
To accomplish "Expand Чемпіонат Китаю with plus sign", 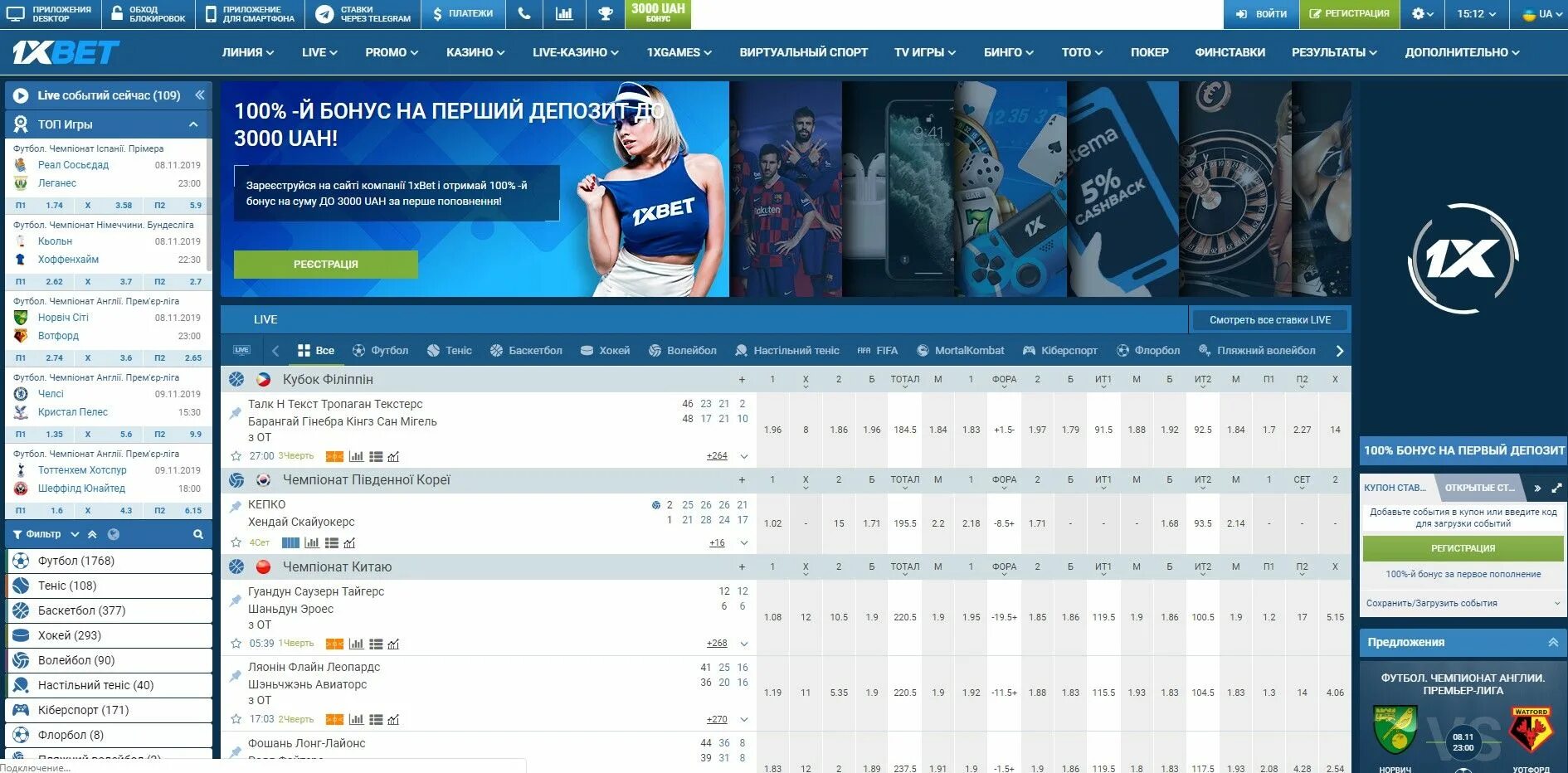I will coord(742,567).
